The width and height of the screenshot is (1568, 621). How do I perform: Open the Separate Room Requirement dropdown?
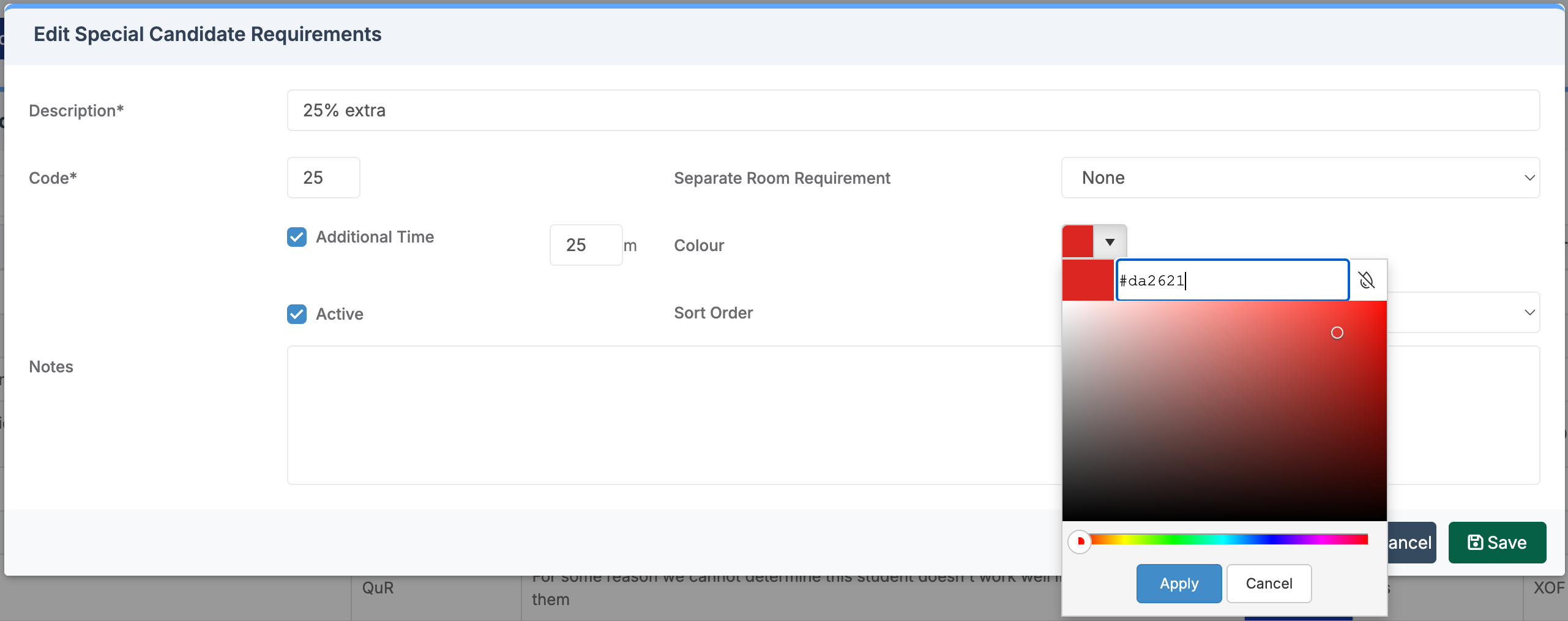coord(1300,178)
